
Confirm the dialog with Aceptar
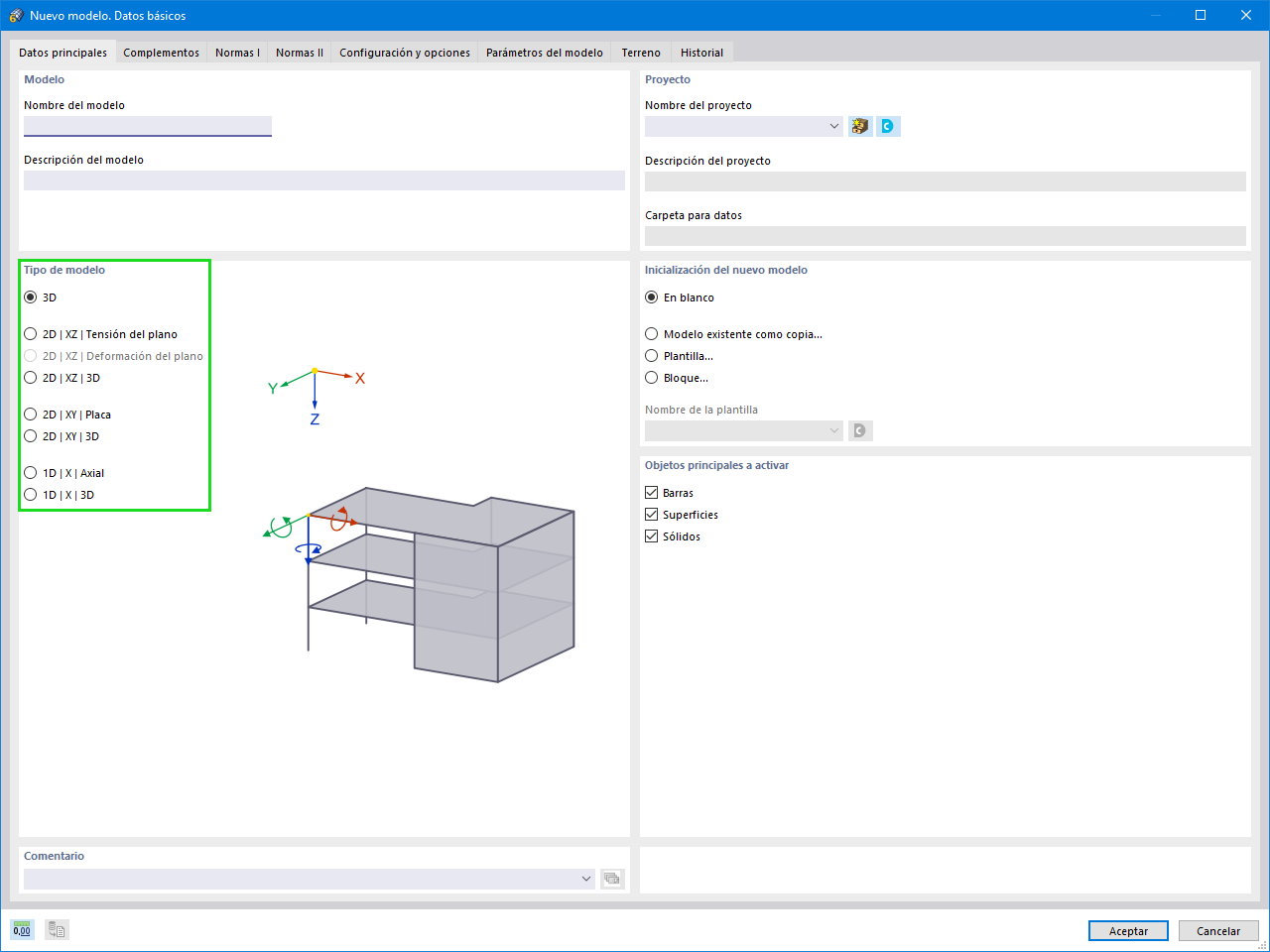(x=1128, y=930)
